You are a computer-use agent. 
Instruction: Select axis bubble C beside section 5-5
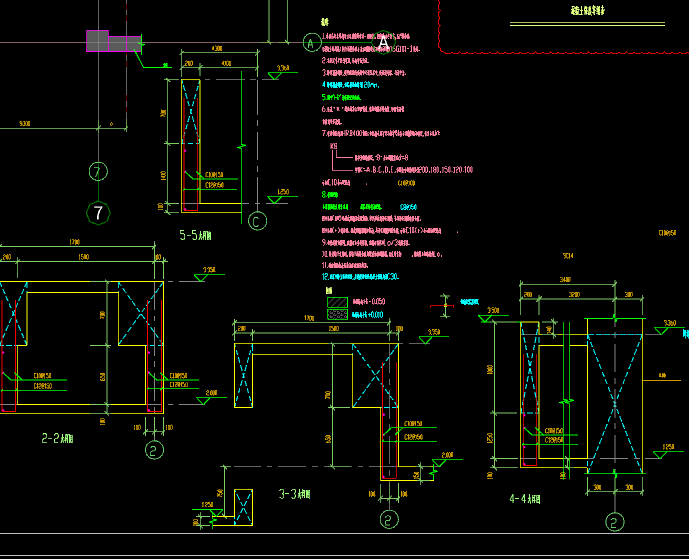coord(257,221)
